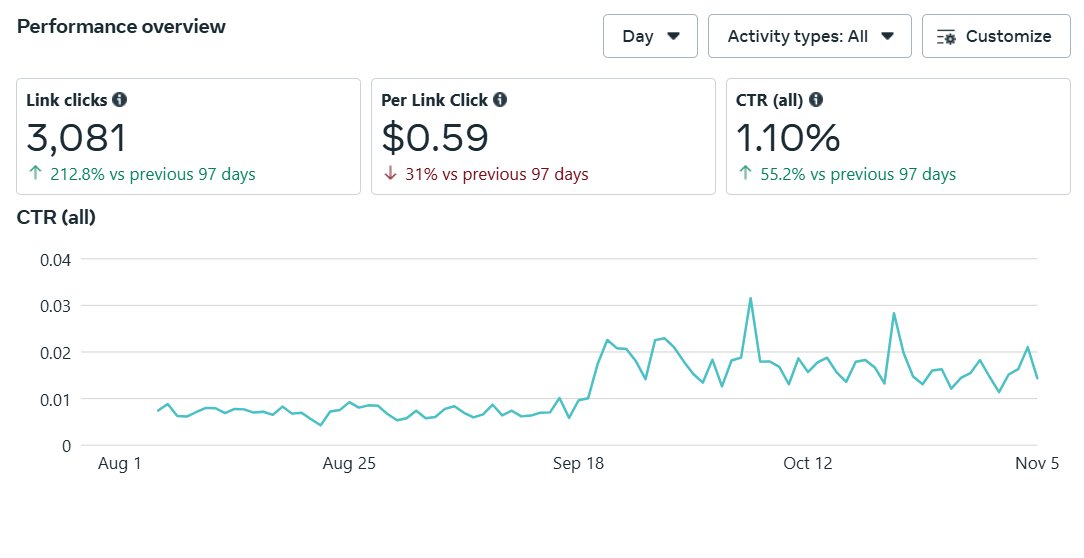Click the 212.8% vs previous 97 days text
This screenshot has width=1084, height=558.
click(153, 174)
